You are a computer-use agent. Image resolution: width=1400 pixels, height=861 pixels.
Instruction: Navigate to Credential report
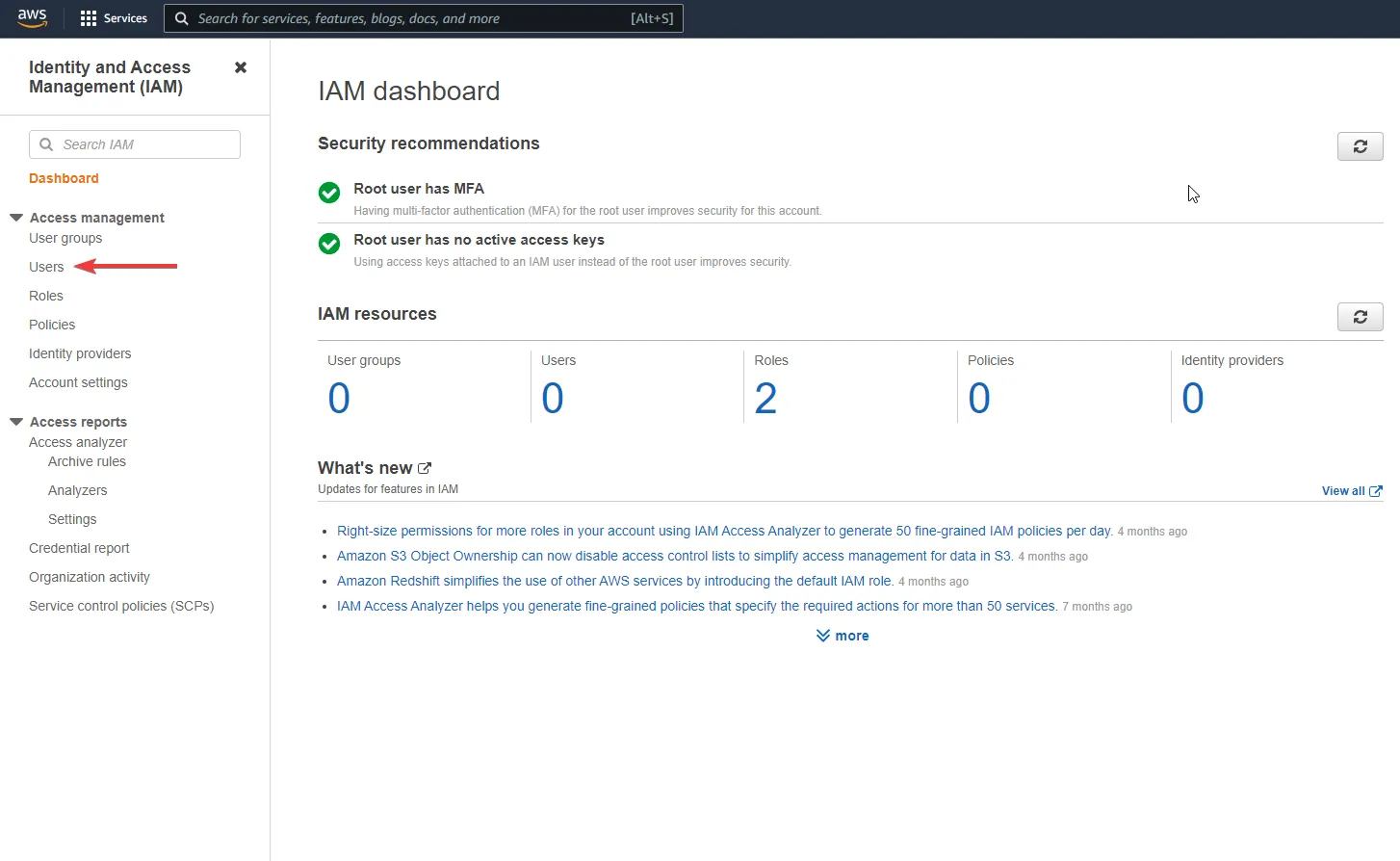point(79,548)
